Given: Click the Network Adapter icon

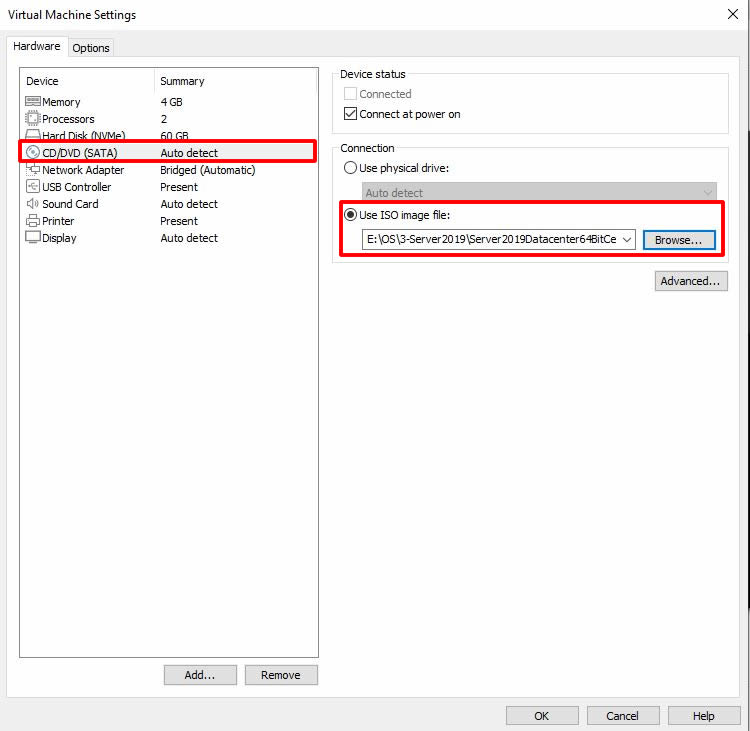Looking at the screenshot, I should 33,169.
